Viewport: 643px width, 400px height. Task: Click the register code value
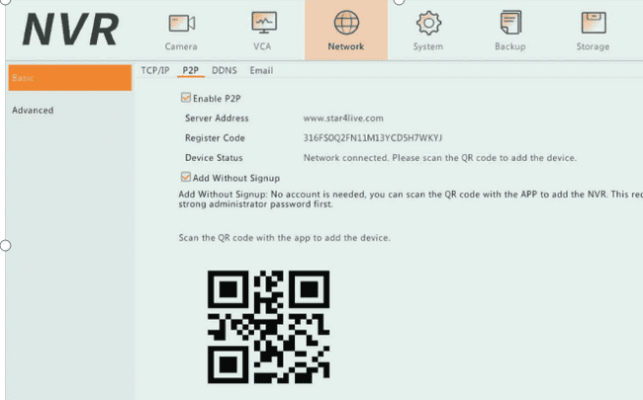372,138
